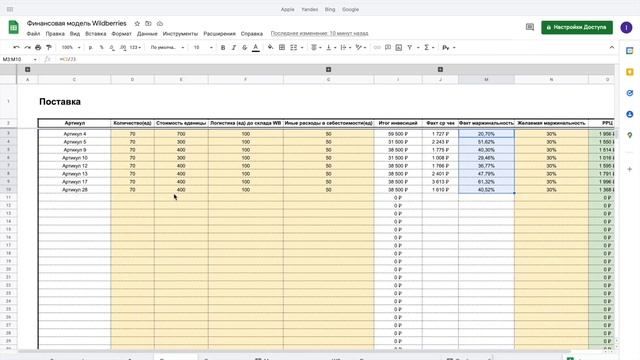The image size is (640, 360).
Task: Open the text rotation dropdown
Action: (361, 47)
